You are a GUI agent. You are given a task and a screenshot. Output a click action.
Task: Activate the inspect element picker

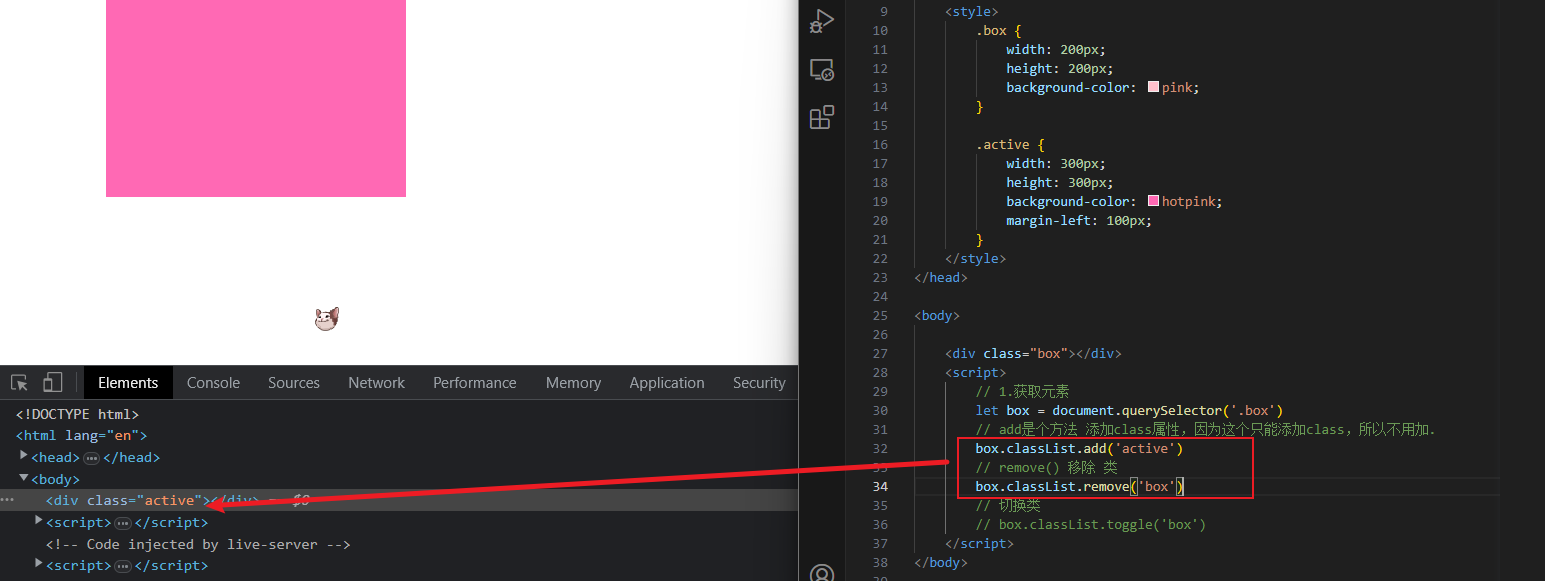coord(19,383)
